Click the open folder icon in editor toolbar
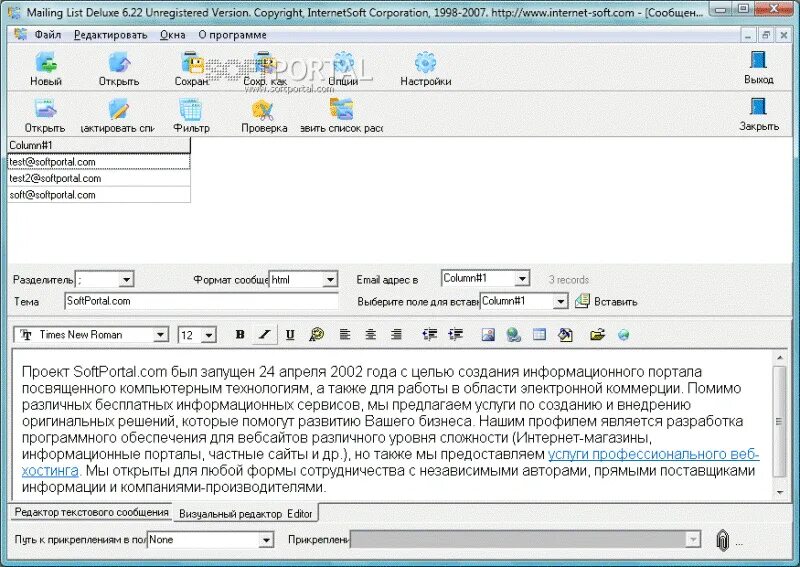Image resolution: width=800 pixels, height=567 pixels. pyautogui.click(x=597, y=335)
